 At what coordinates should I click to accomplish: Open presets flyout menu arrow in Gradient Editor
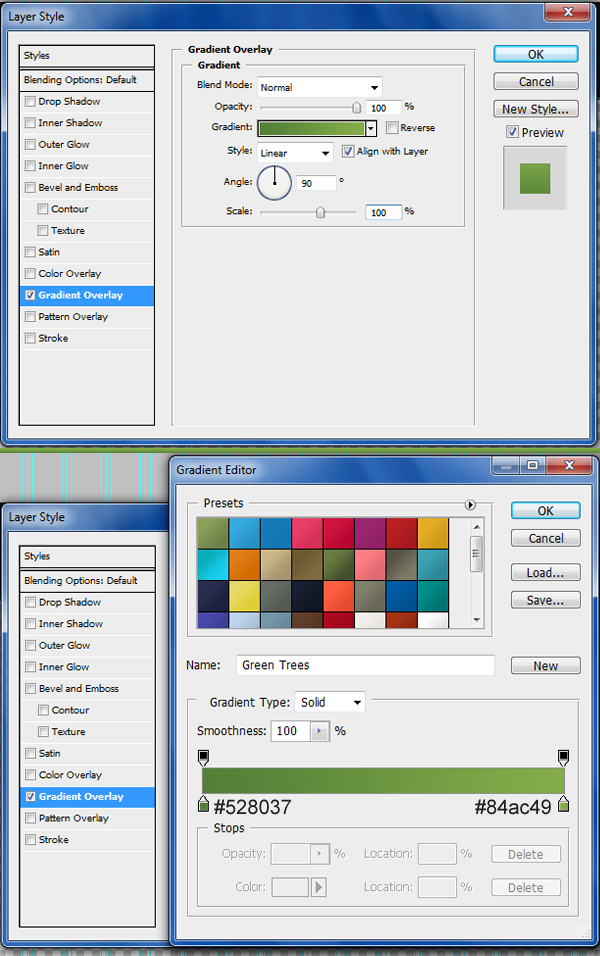tap(470, 504)
